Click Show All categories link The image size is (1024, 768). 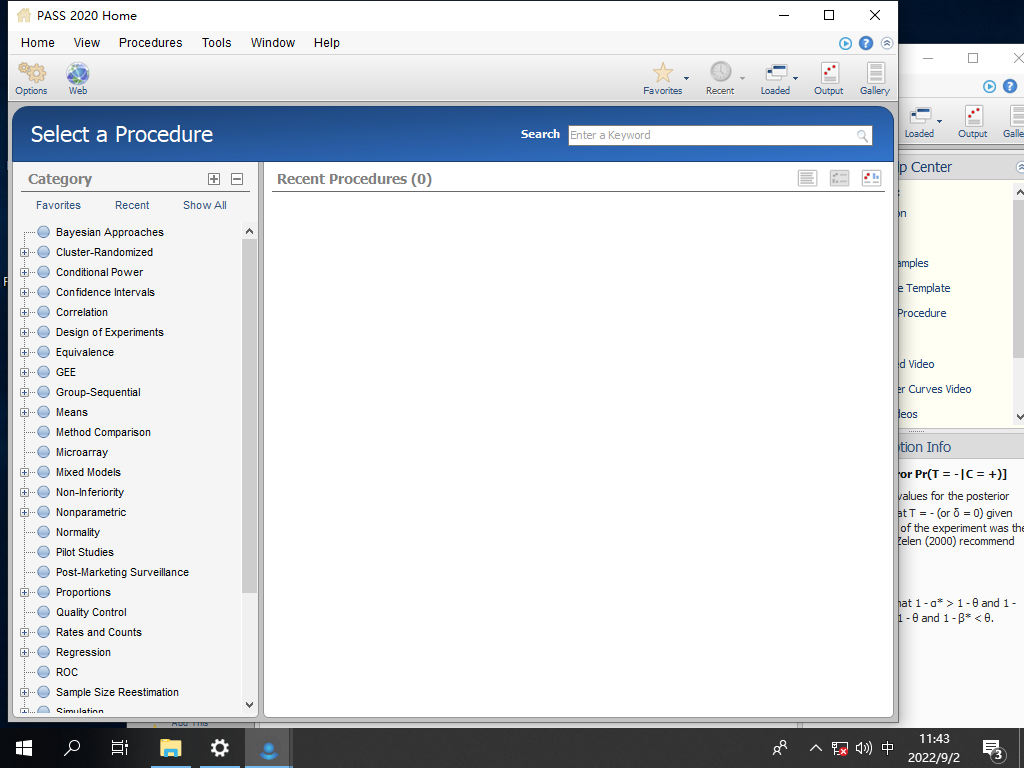pos(205,205)
